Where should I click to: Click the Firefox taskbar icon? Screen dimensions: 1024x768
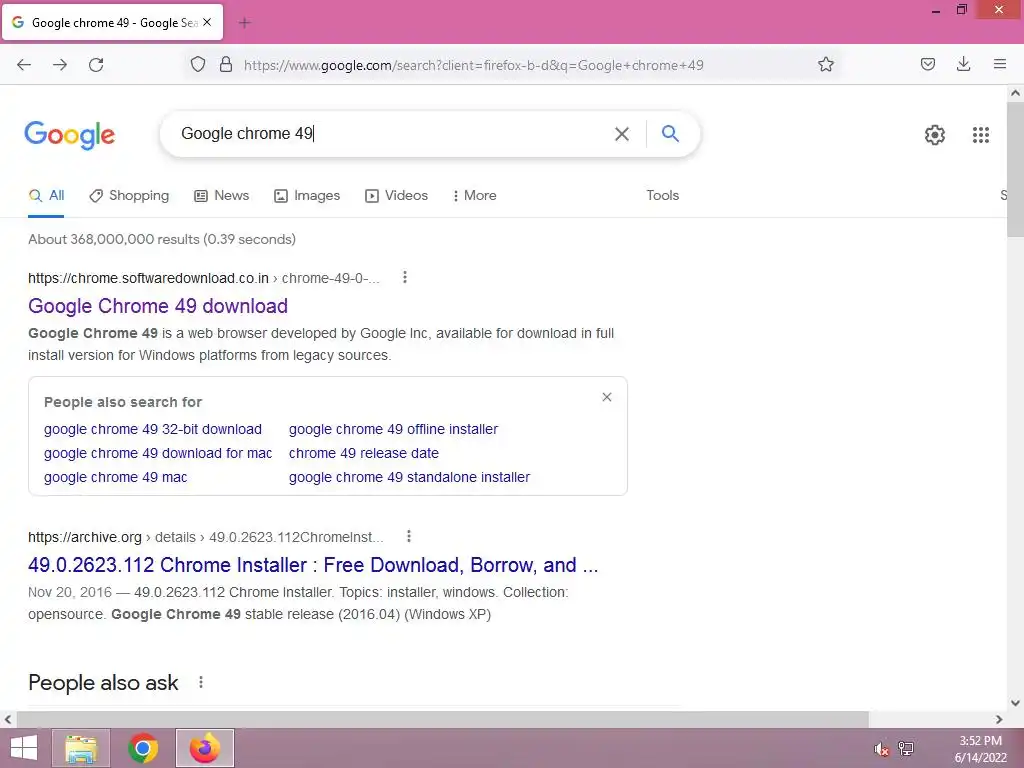205,748
